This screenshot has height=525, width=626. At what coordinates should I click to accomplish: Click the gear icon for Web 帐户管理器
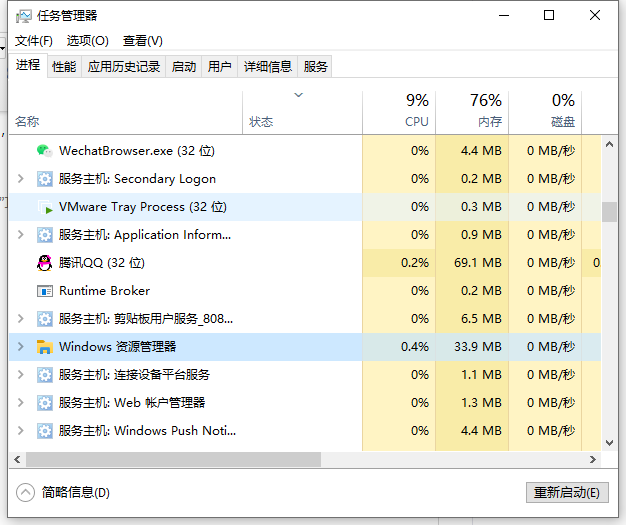tap(44, 403)
